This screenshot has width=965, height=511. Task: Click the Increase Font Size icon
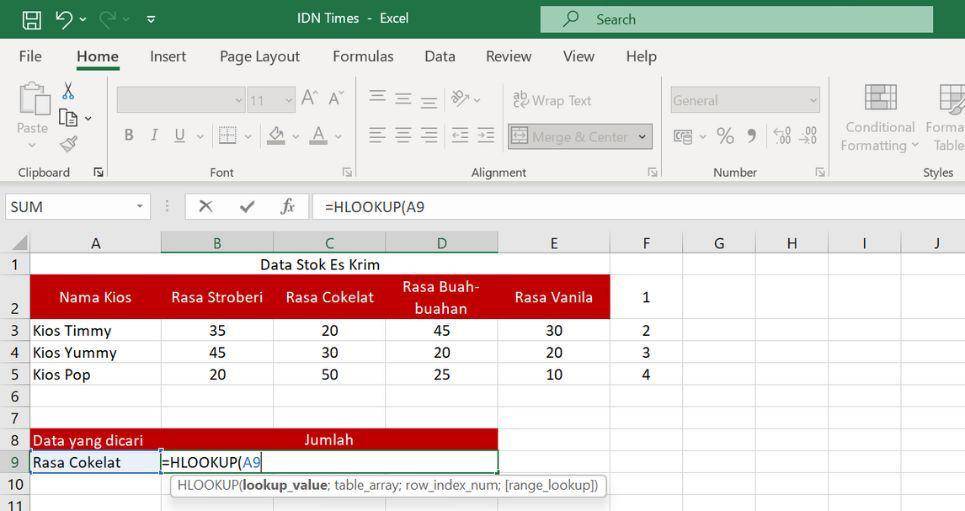[x=309, y=99]
